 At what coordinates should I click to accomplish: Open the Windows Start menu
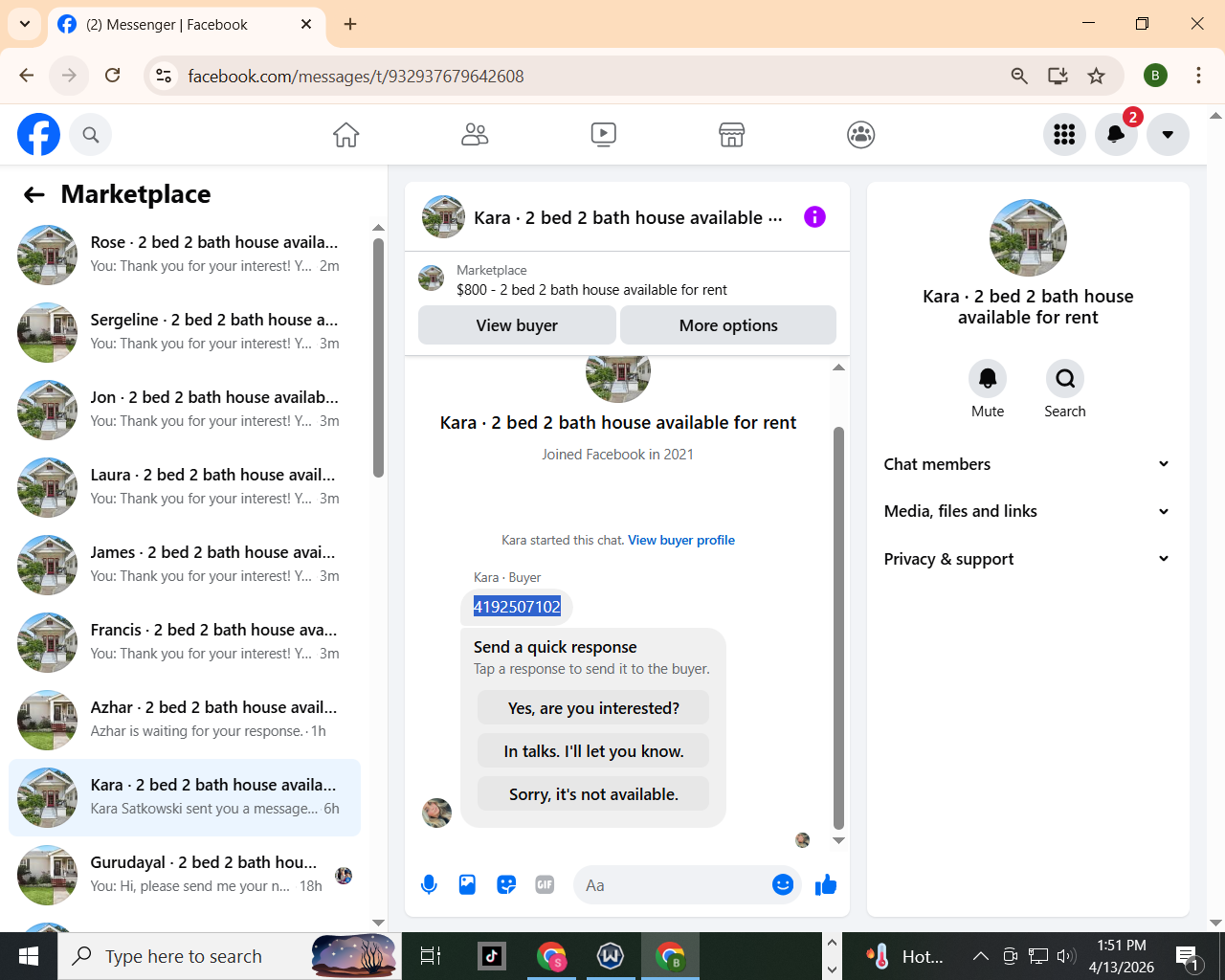(x=29, y=956)
